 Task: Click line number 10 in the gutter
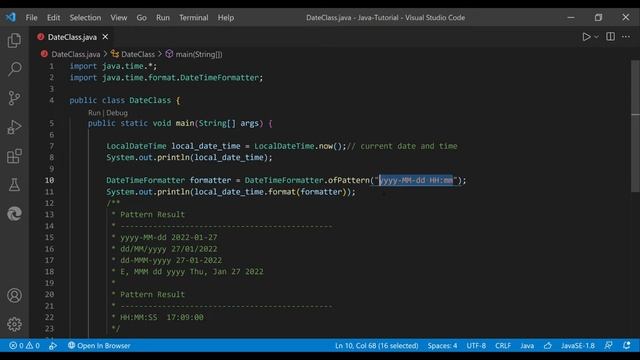click(x=49, y=180)
